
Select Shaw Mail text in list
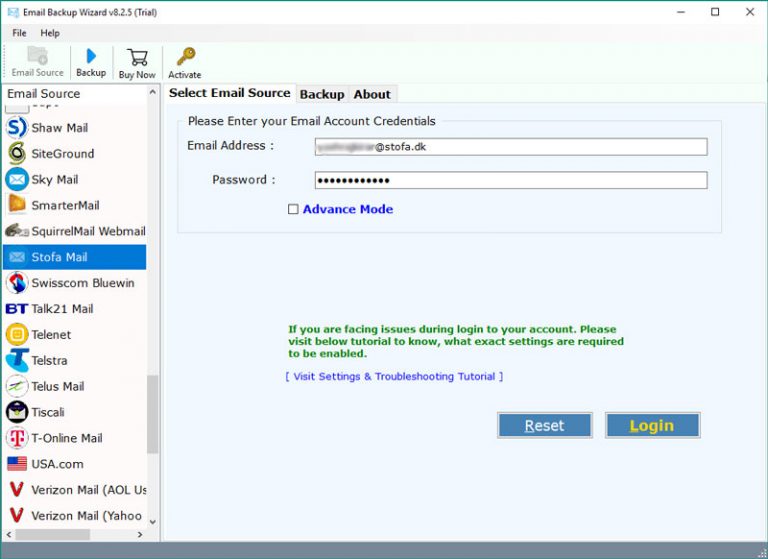pos(60,128)
